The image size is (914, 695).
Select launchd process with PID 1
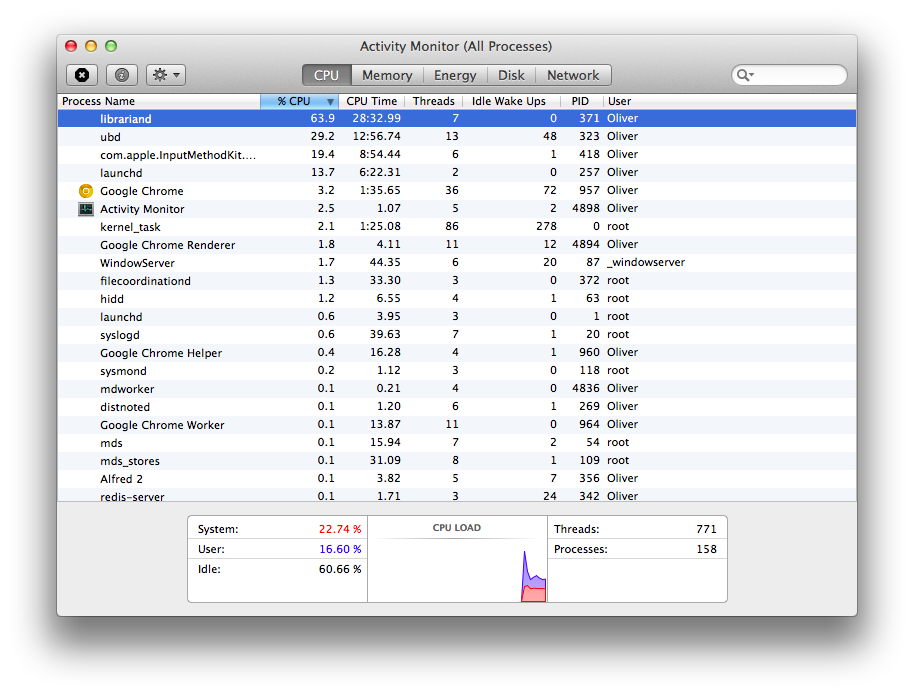pyautogui.click(x=457, y=317)
